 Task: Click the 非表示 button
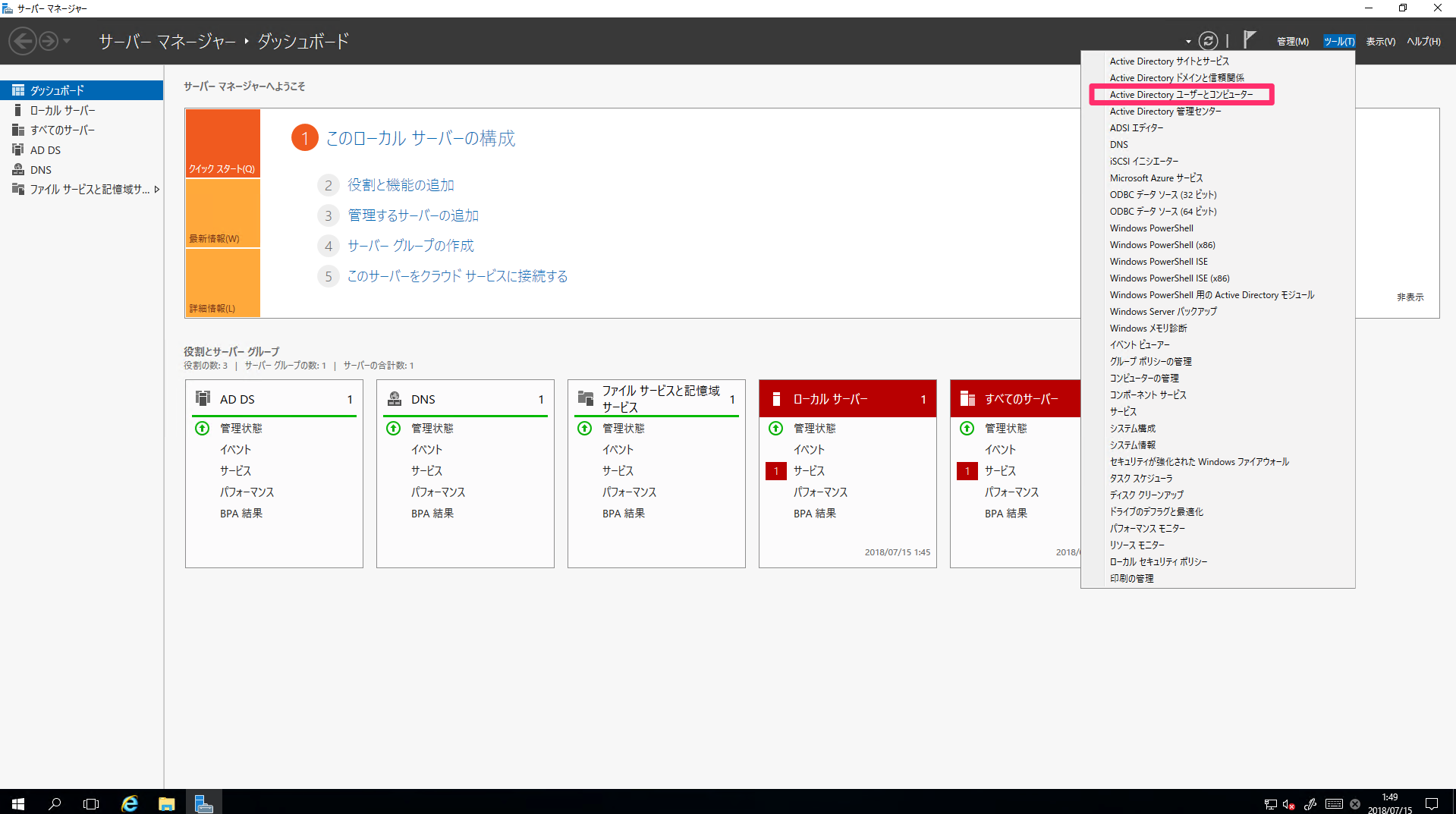[1409, 297]
